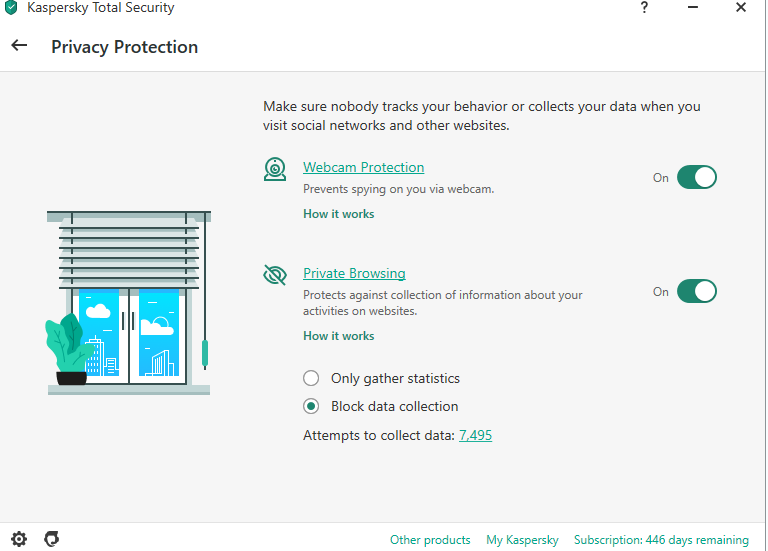Go to My Kaspersky
The image size is (768, 551).
click(x=522, y=540)
